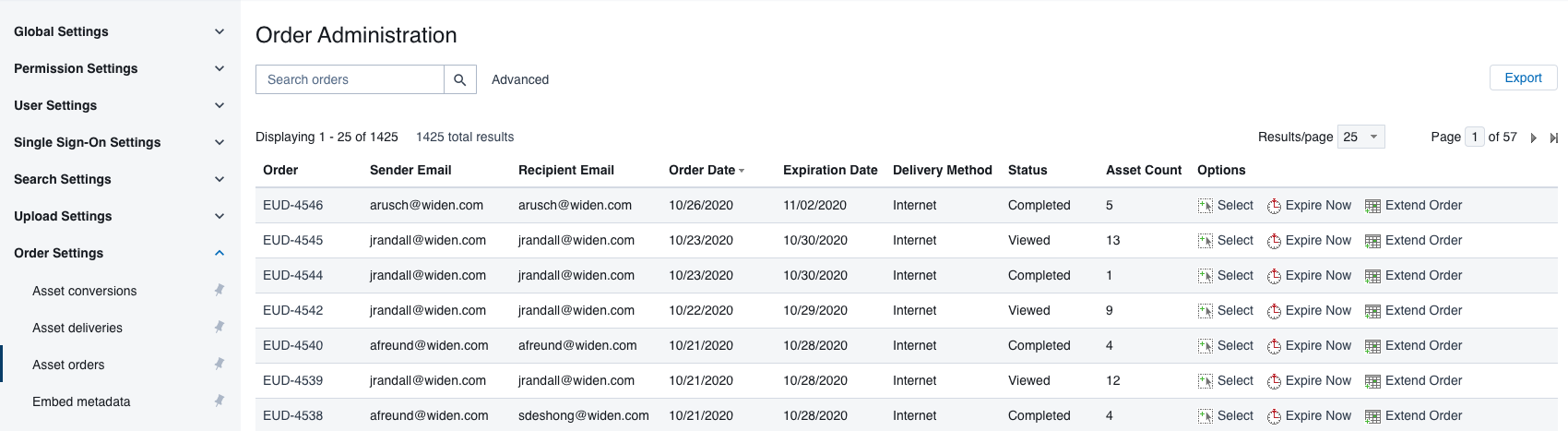Click the Export button
This screenshot has height=431, width=1568.
1523,78
